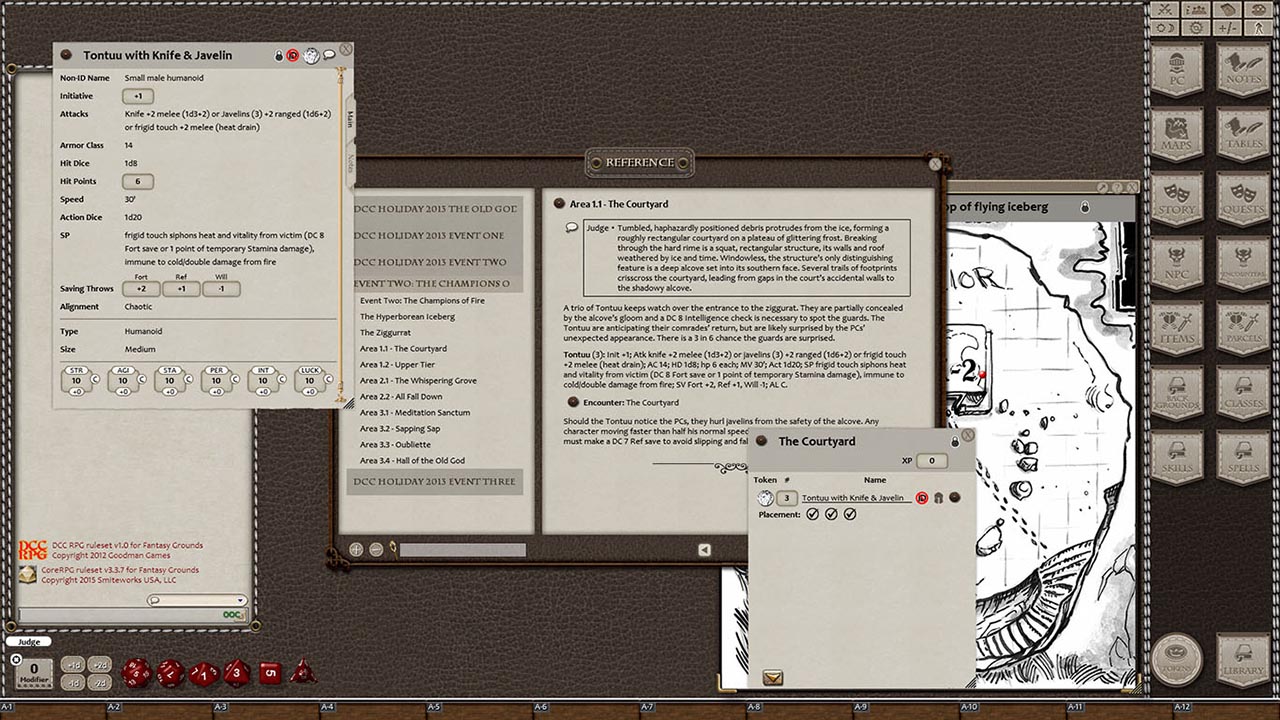
Task: Switch to the Notes tab on the Tontuu sheet
Action: coord(350,161)
